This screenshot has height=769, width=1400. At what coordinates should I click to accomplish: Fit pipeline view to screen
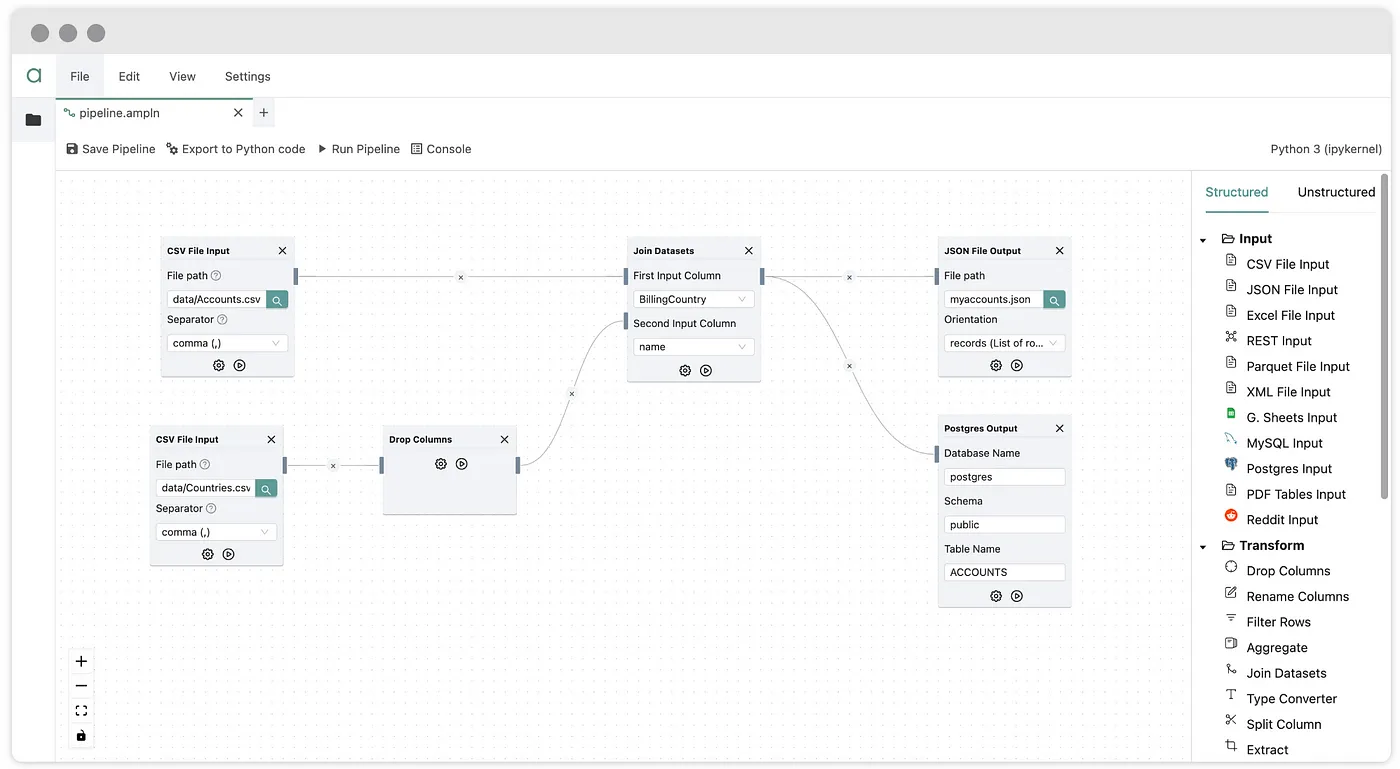tap(82, 711)
